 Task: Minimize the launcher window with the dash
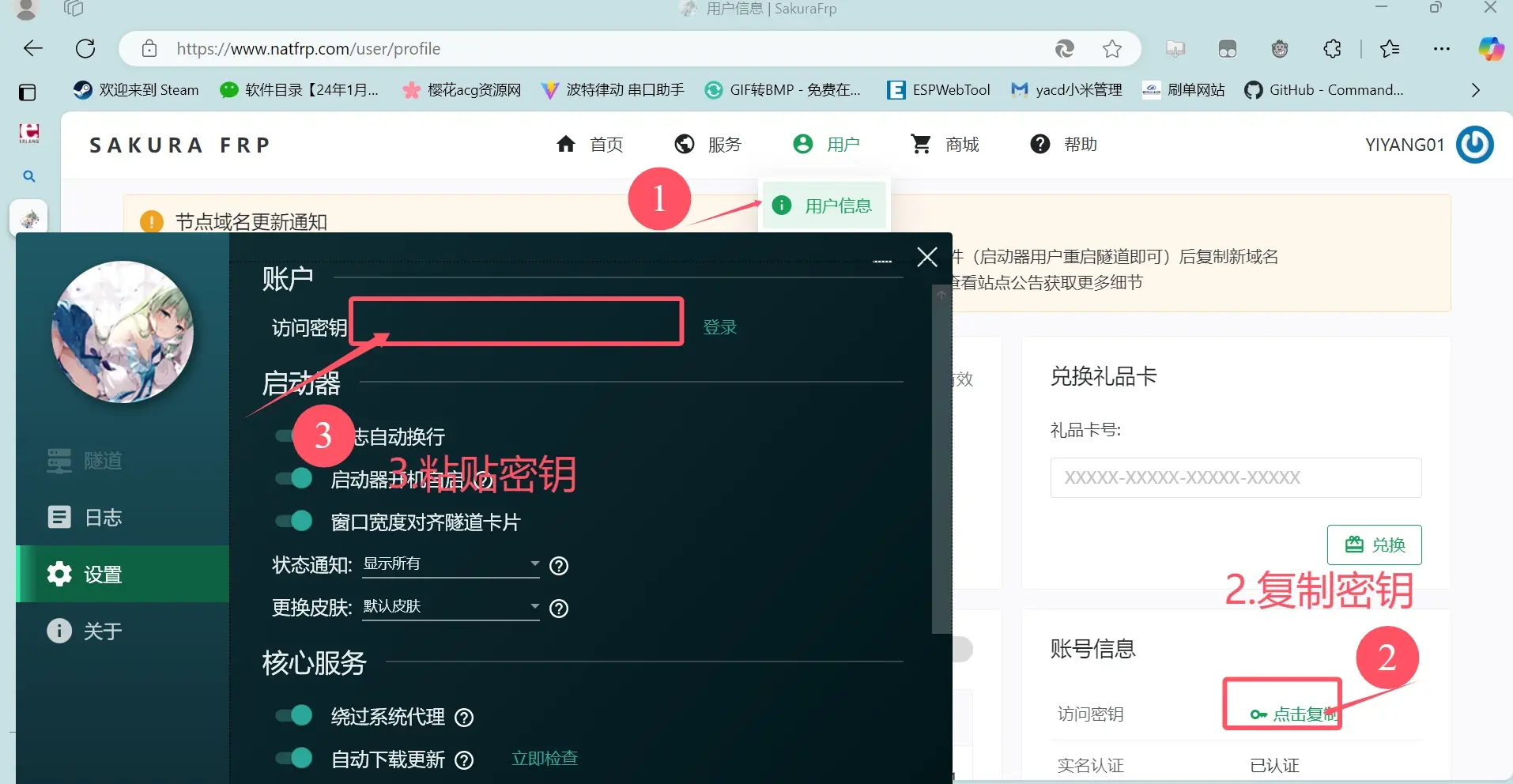[x=882, y=261]
